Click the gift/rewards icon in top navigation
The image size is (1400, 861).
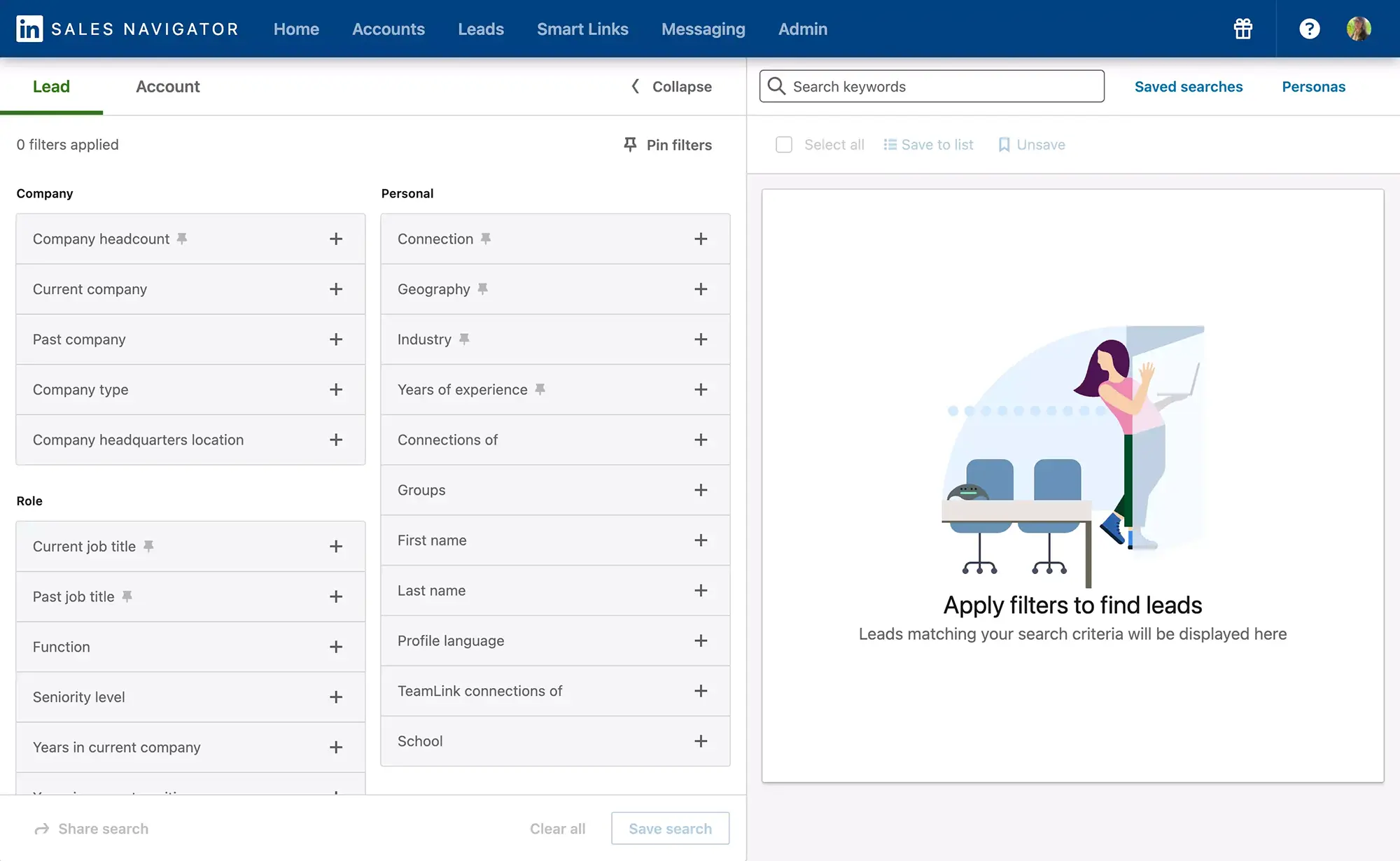pos(1243,28)
